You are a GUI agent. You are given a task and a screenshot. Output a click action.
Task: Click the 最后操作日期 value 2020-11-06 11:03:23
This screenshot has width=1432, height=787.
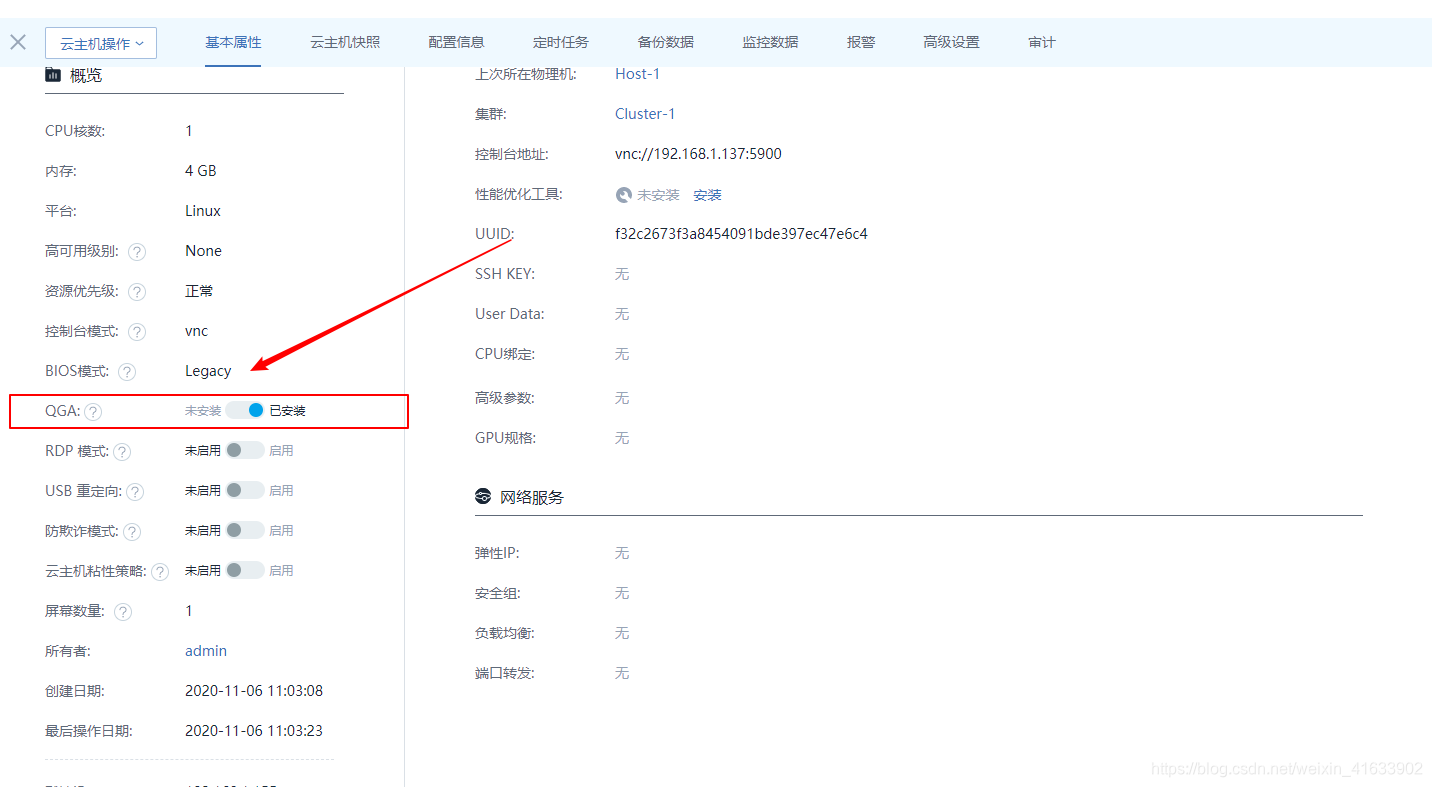point(254,731)
